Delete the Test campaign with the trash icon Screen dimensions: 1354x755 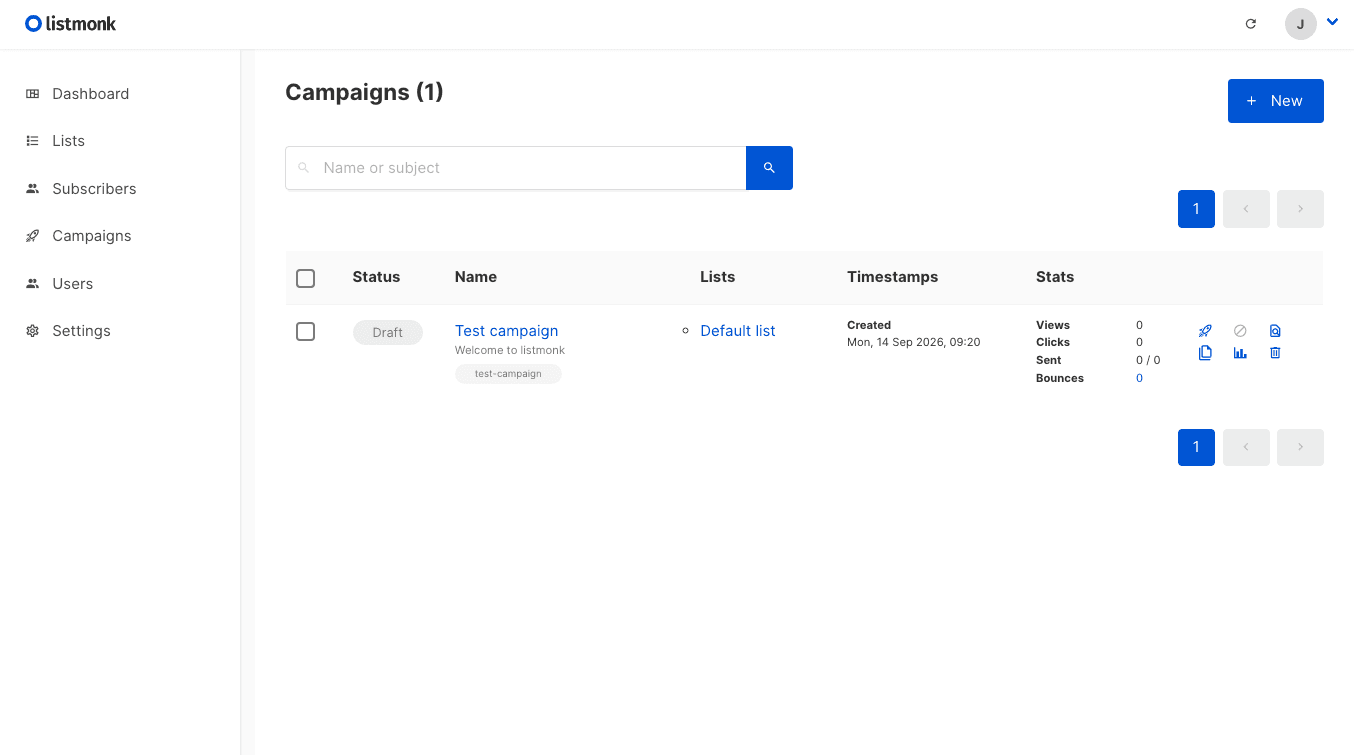coord(1275,353)
